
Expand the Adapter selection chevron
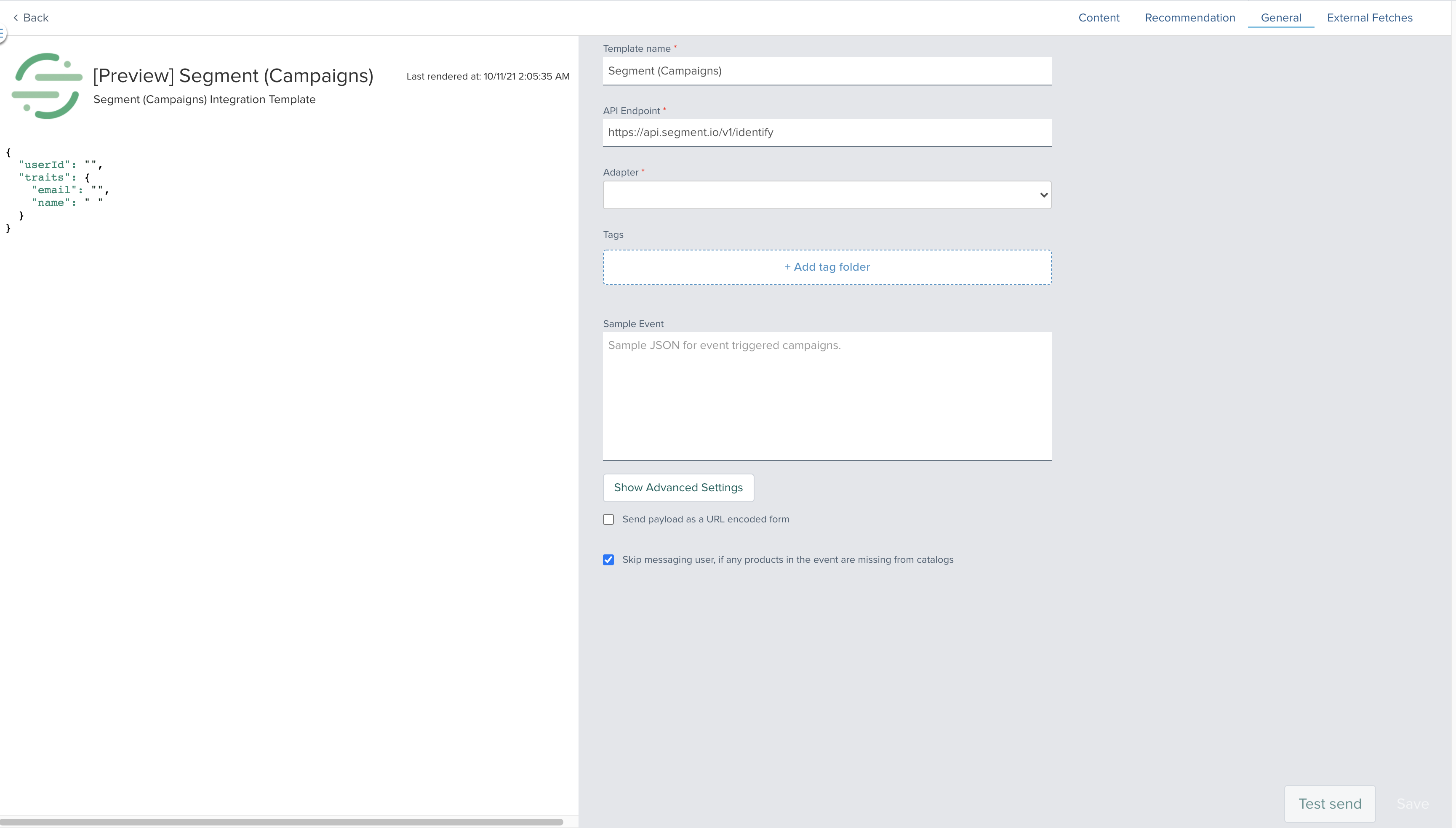(x=1043, y=194)
